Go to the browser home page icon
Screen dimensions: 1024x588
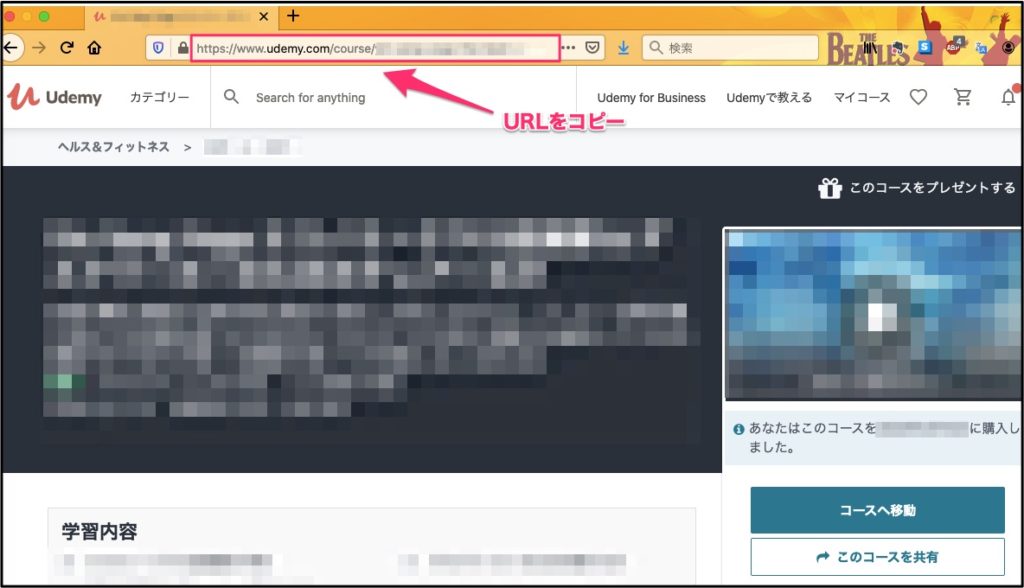click(94, 47)
